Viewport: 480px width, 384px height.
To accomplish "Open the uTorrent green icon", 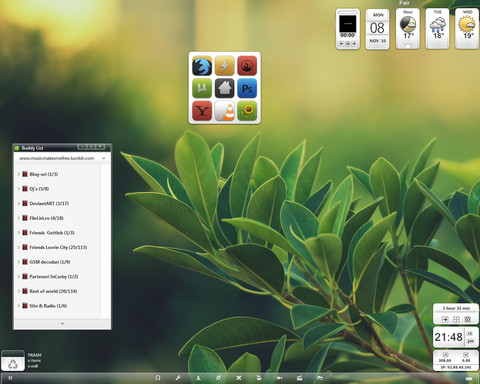I will 202,88.
